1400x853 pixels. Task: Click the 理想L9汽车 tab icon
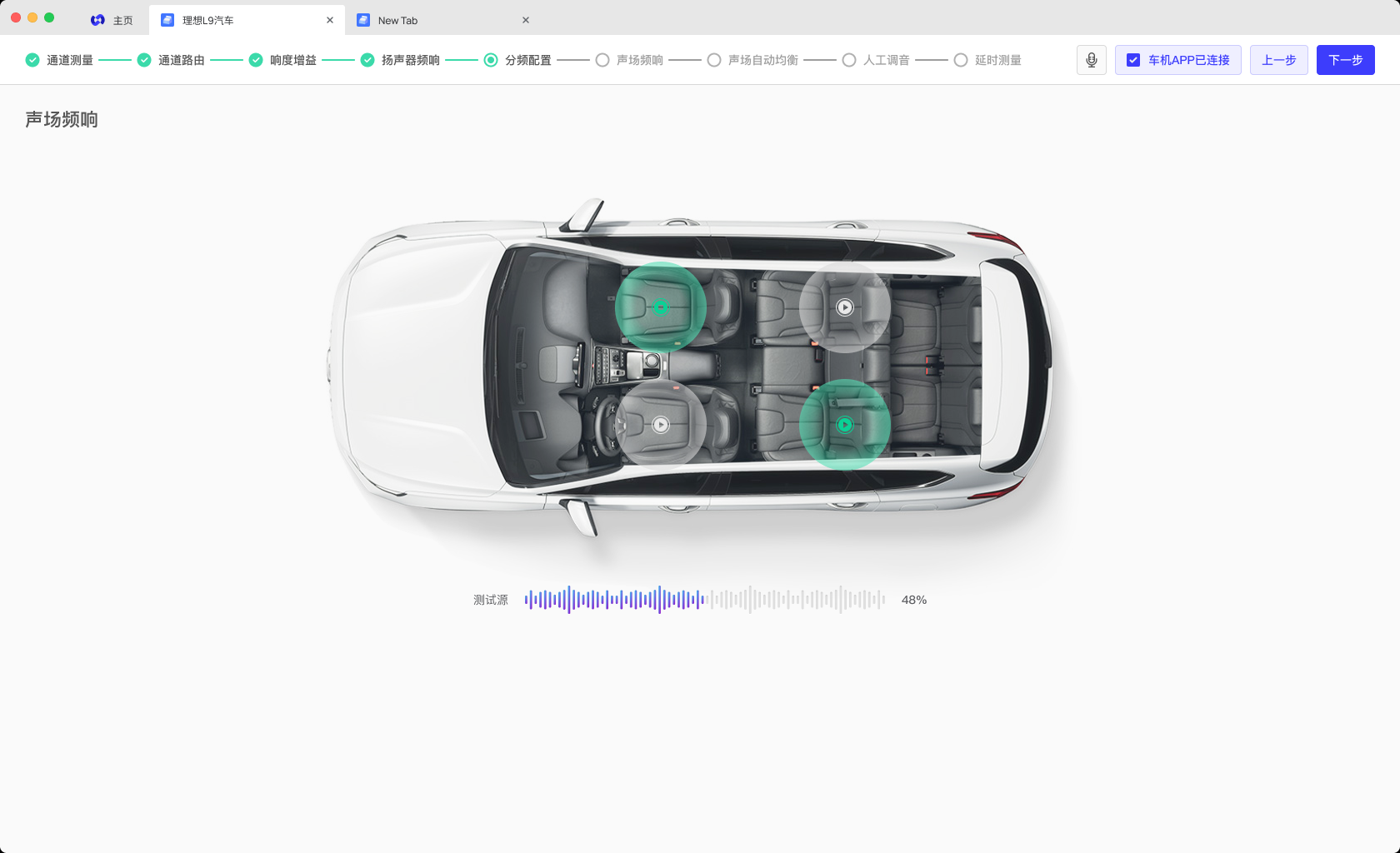point(167,20)
